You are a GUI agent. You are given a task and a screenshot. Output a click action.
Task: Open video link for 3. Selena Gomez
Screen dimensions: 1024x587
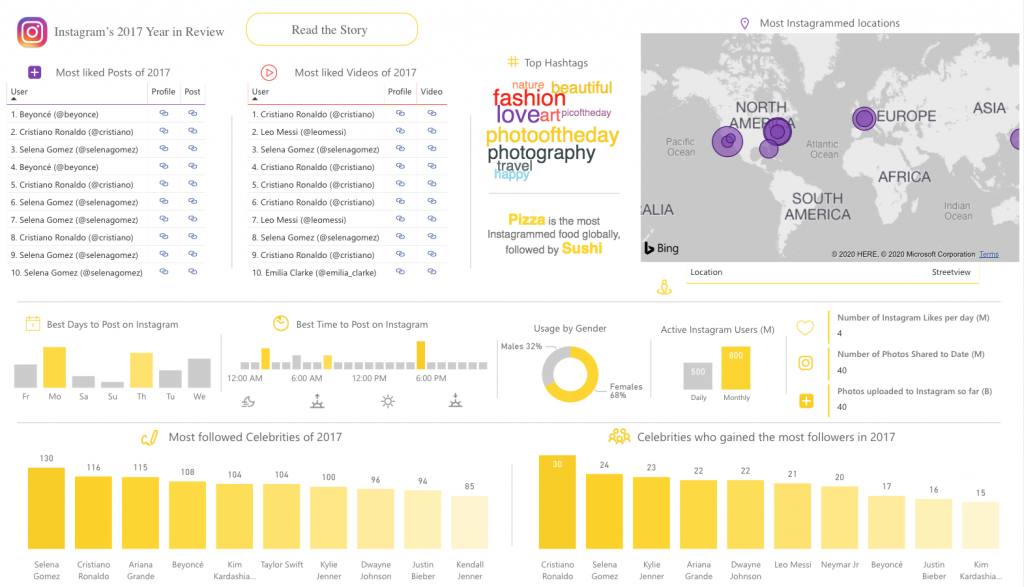click(432, 149)
